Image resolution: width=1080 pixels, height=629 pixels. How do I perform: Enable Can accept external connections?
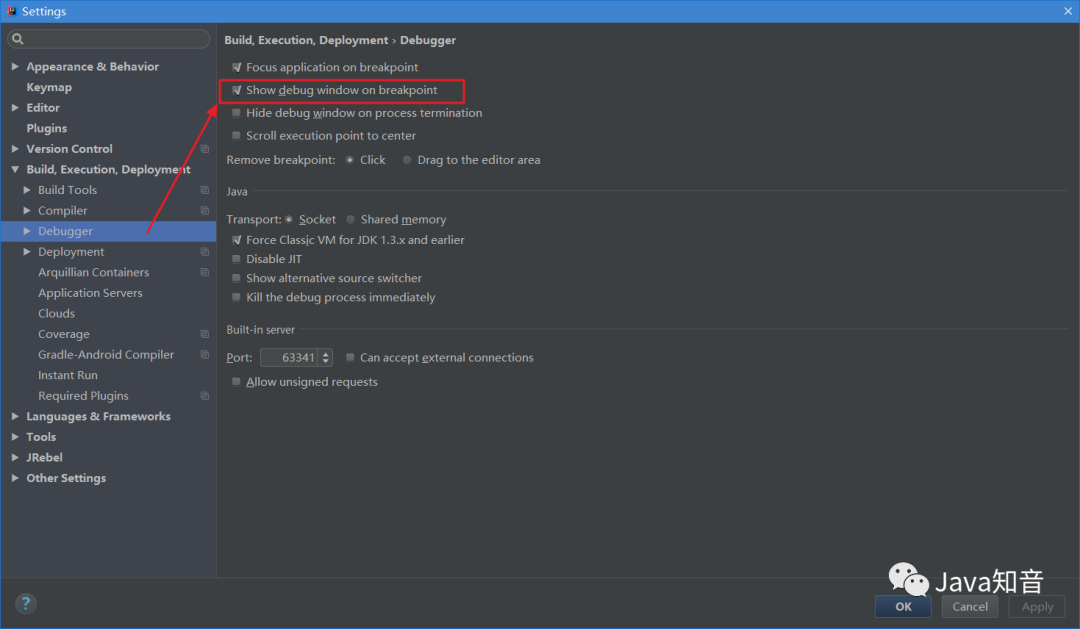coord(350,358)
